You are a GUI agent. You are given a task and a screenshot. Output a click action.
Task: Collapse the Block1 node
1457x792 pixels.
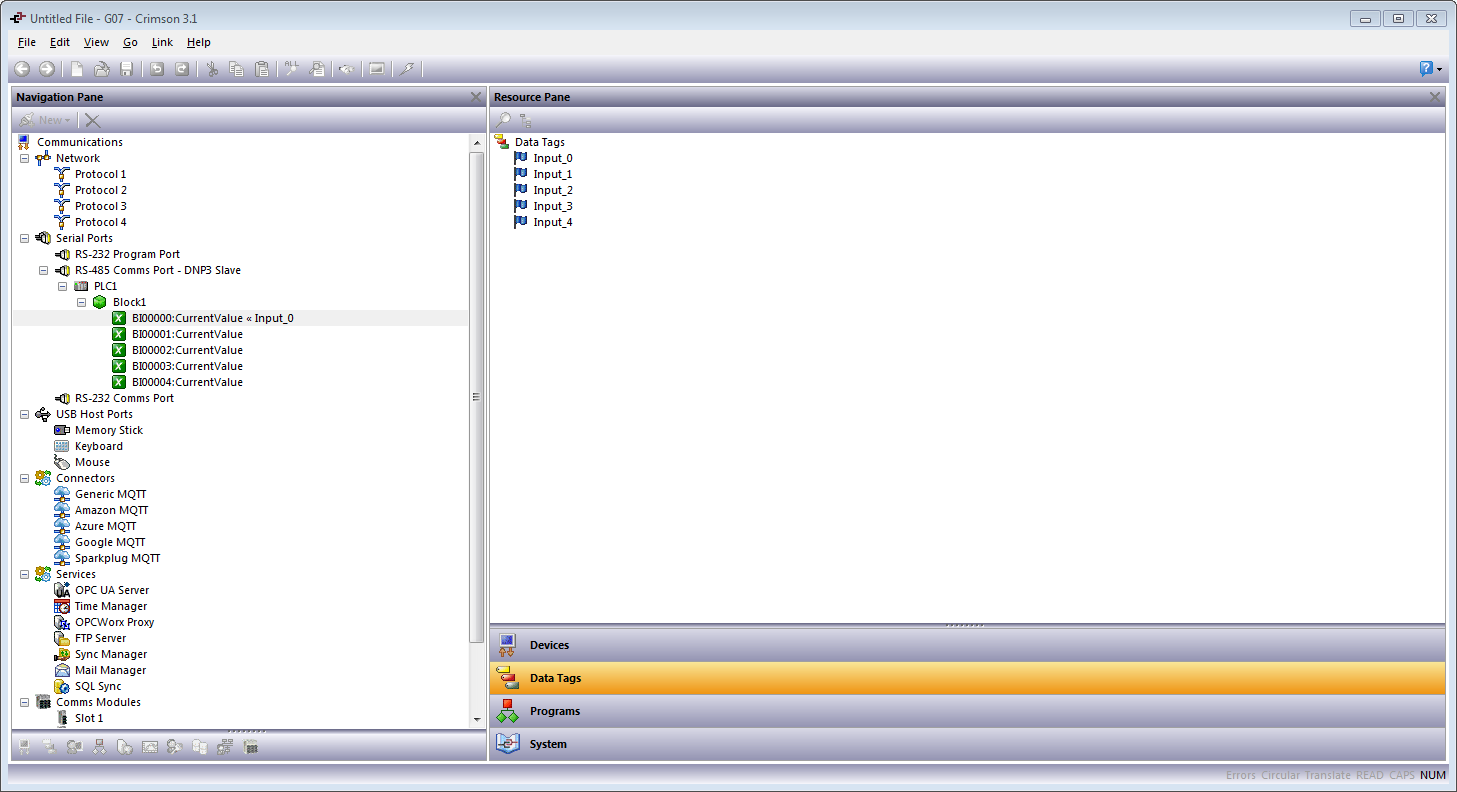(x=81, y=302)
